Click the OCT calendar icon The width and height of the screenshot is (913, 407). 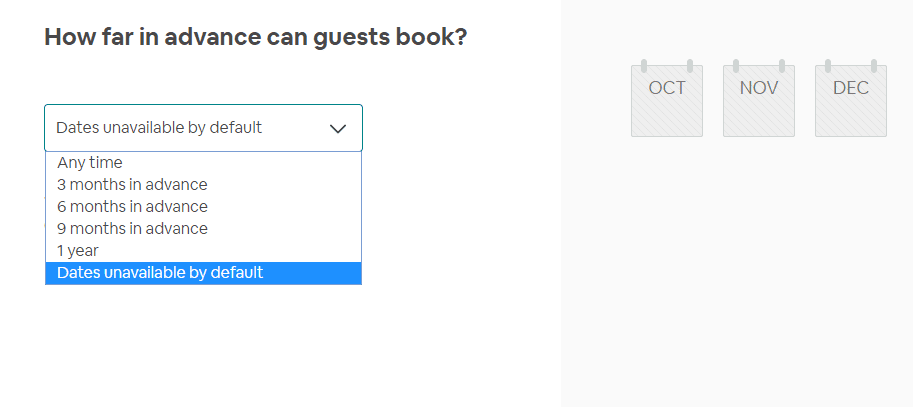pyautogui.click(x=667, y=100)
